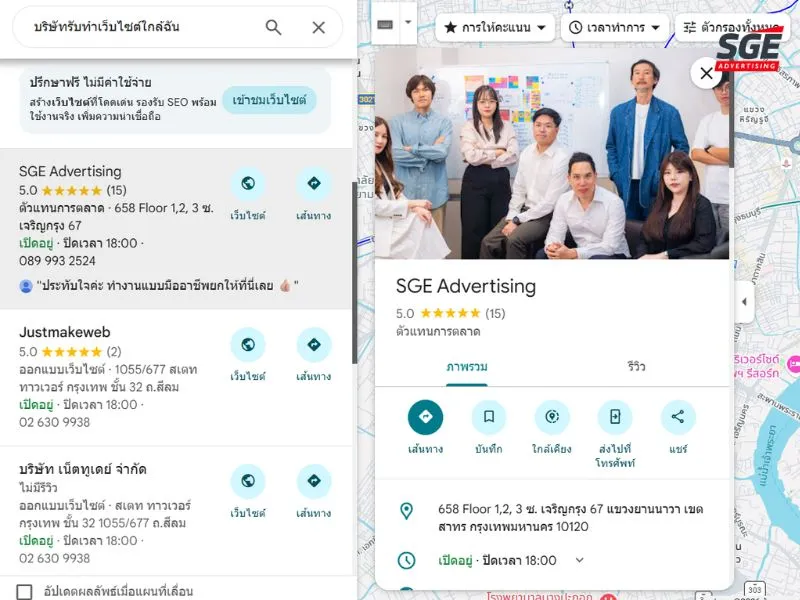Screen dimensions: 800x600
Task: Share the place with แชร์ icon
Action: click(678, 417)
